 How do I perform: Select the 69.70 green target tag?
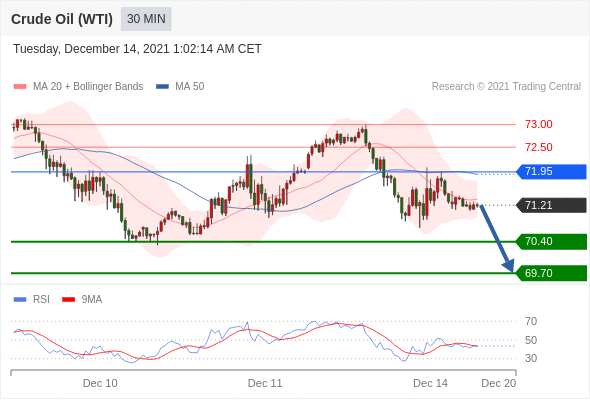coord(551,273)
